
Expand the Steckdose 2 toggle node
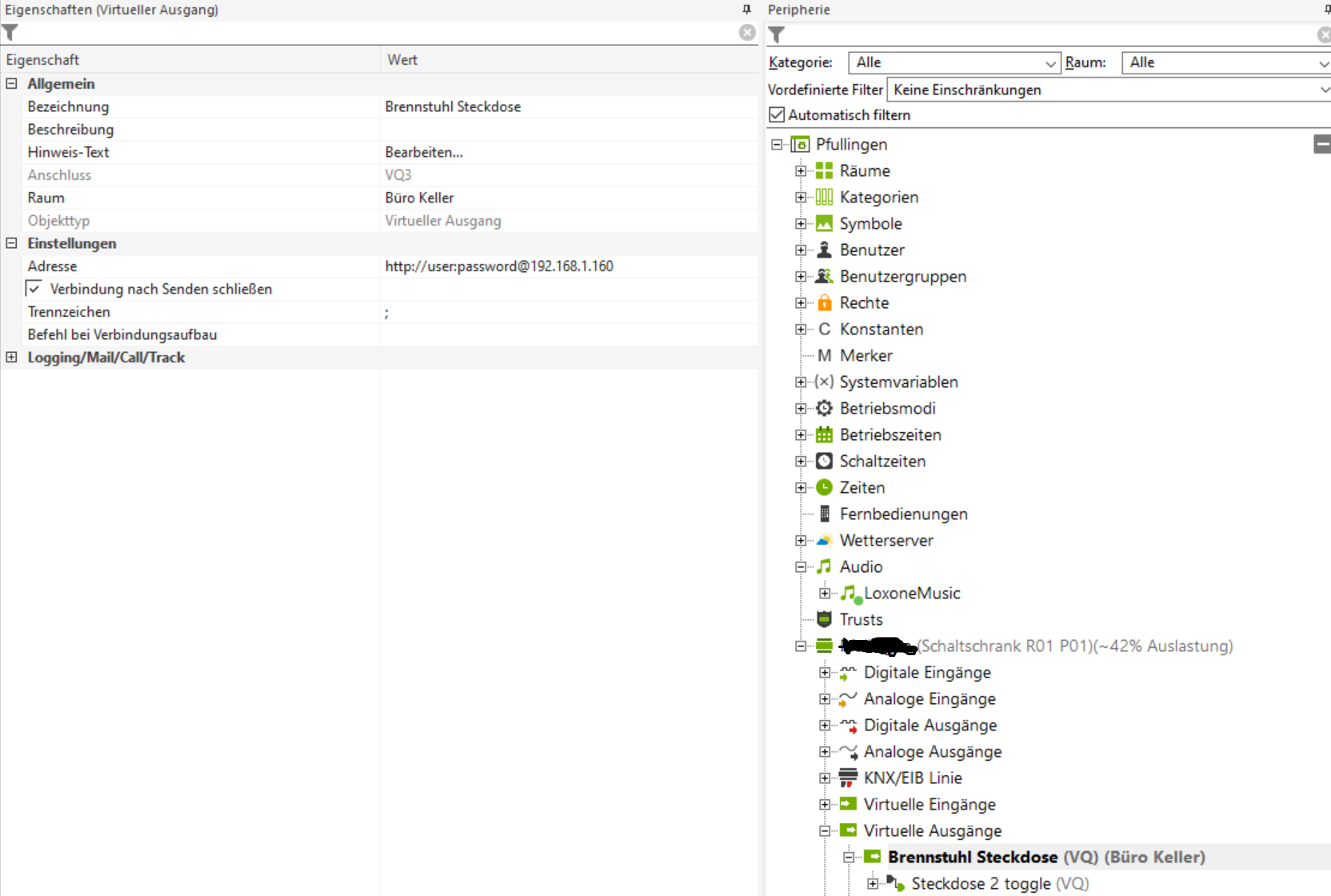click(873, 884)
